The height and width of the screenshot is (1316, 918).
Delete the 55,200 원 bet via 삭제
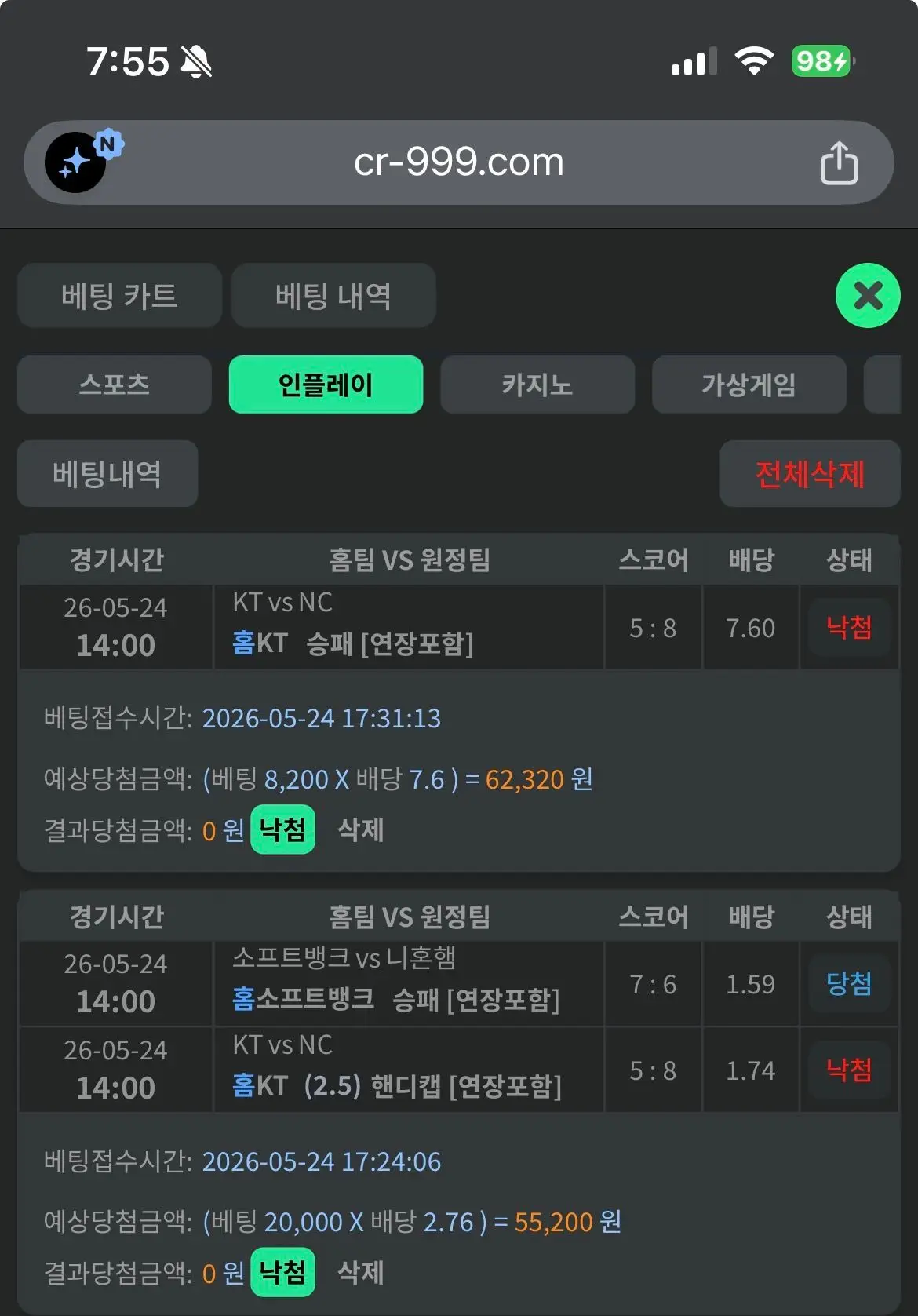[x=360, y=1272]
